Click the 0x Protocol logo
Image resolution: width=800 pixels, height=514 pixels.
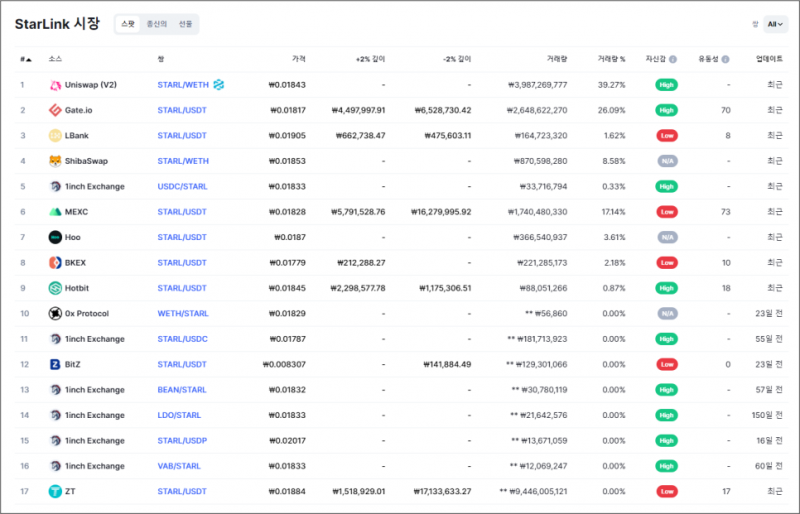point(55,313)
